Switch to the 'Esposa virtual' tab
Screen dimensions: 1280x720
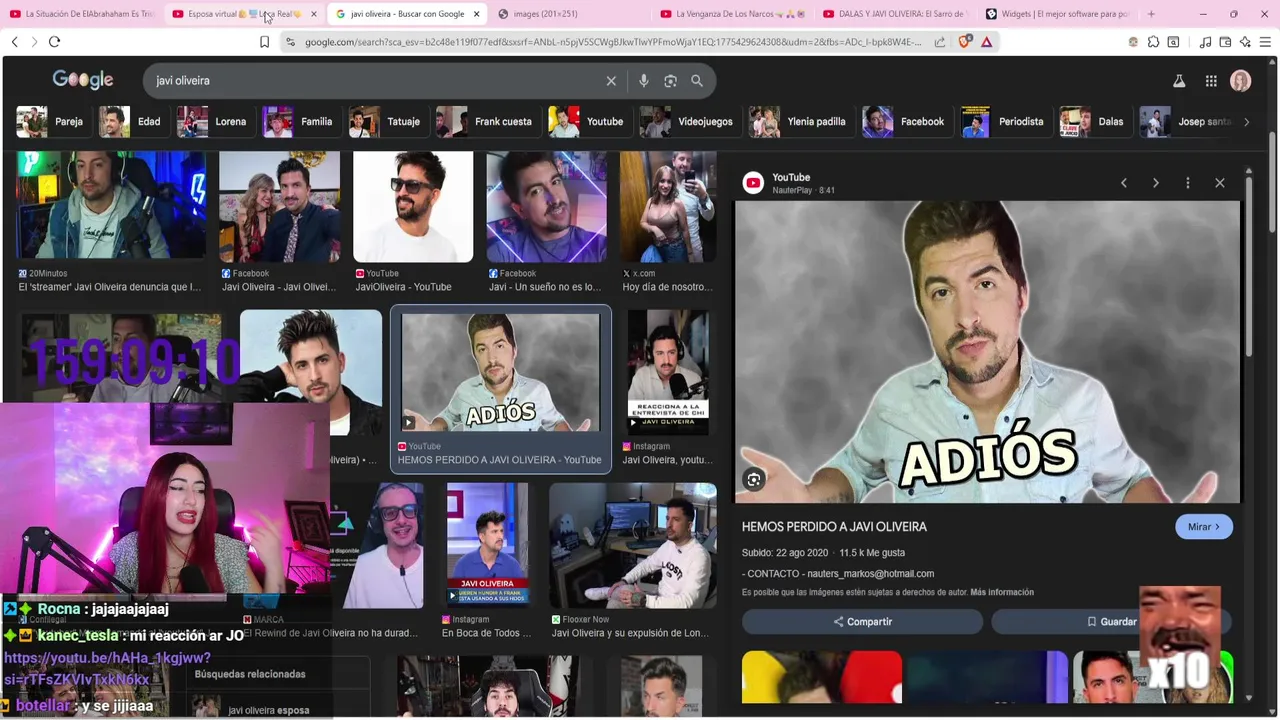tap(245, 14)
